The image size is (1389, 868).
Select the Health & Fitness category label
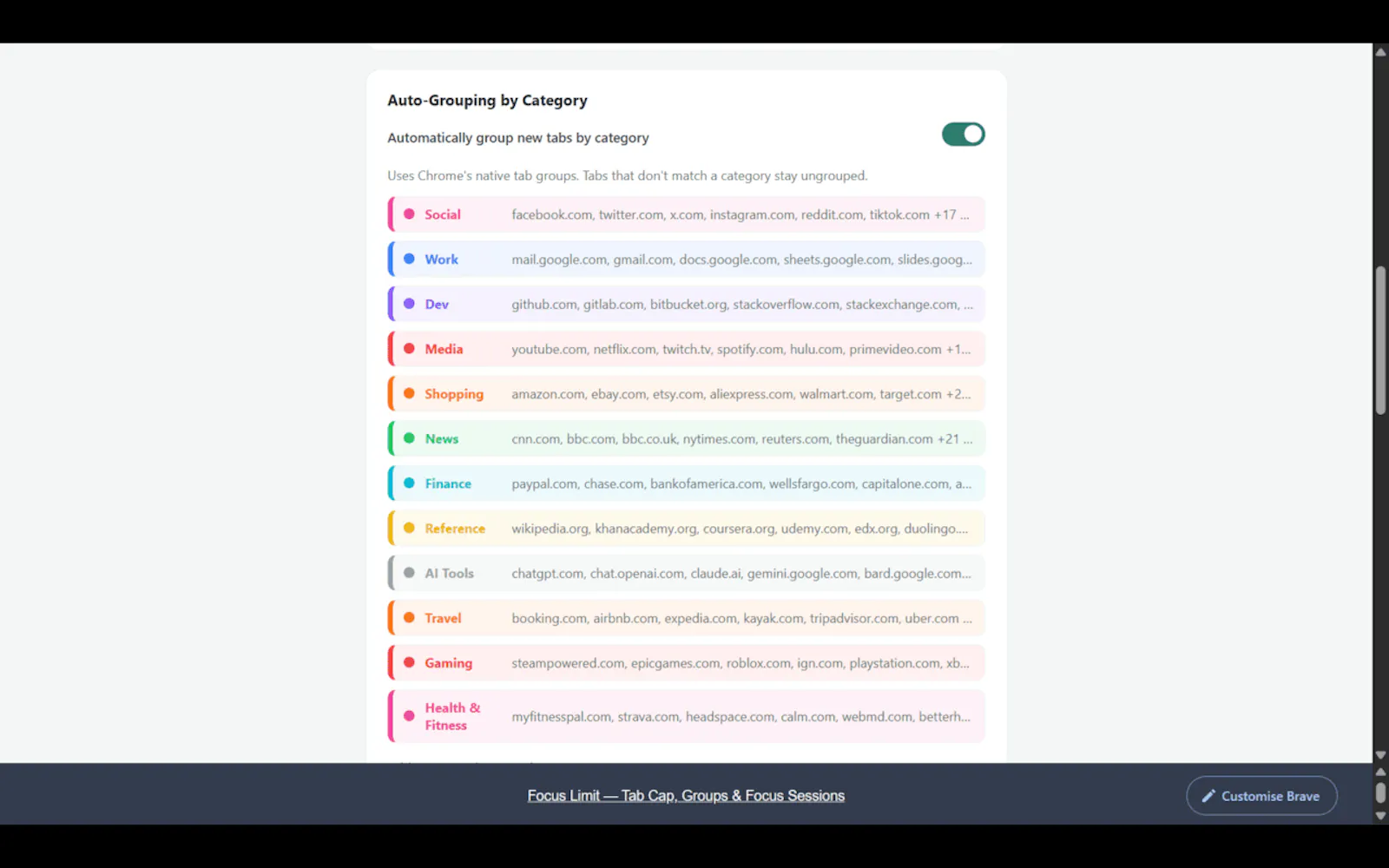[x=452, y=716]
